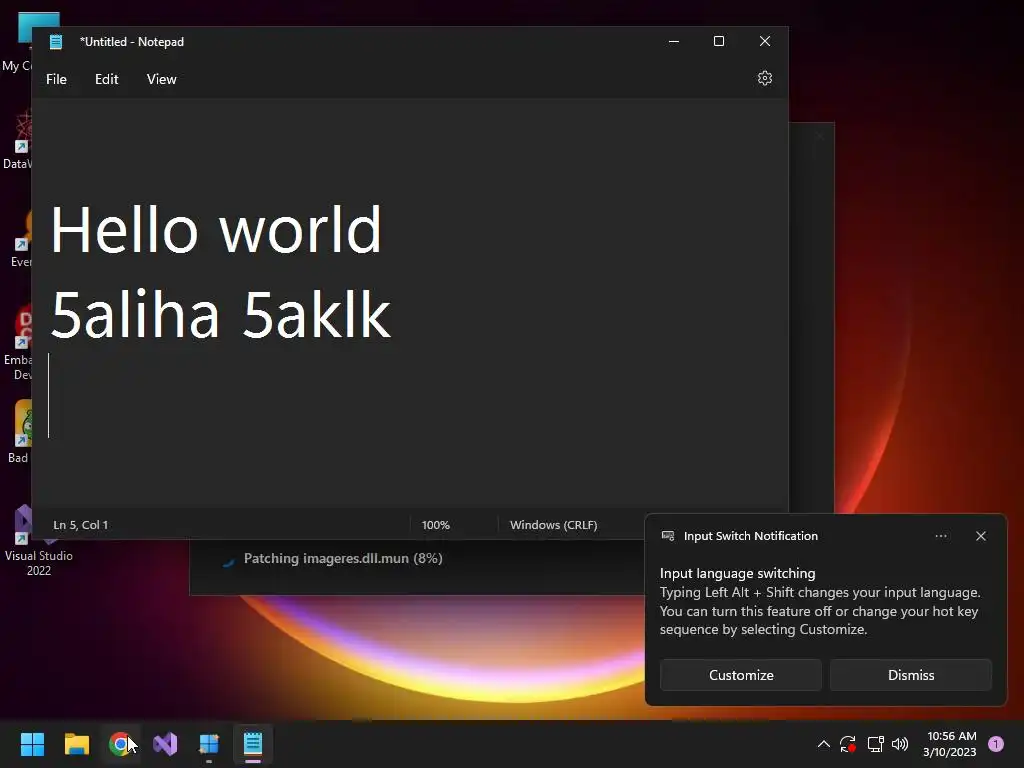1024x768 pixels.
Task: Minimize the Notepad window
Action: [674, 41]
